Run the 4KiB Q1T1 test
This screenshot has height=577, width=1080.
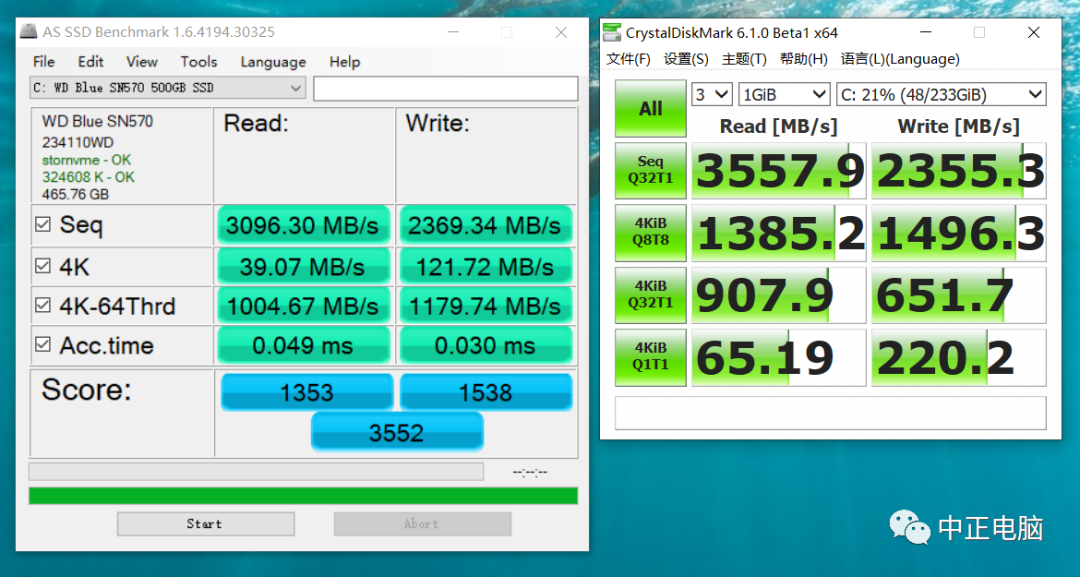pos(650,357)
